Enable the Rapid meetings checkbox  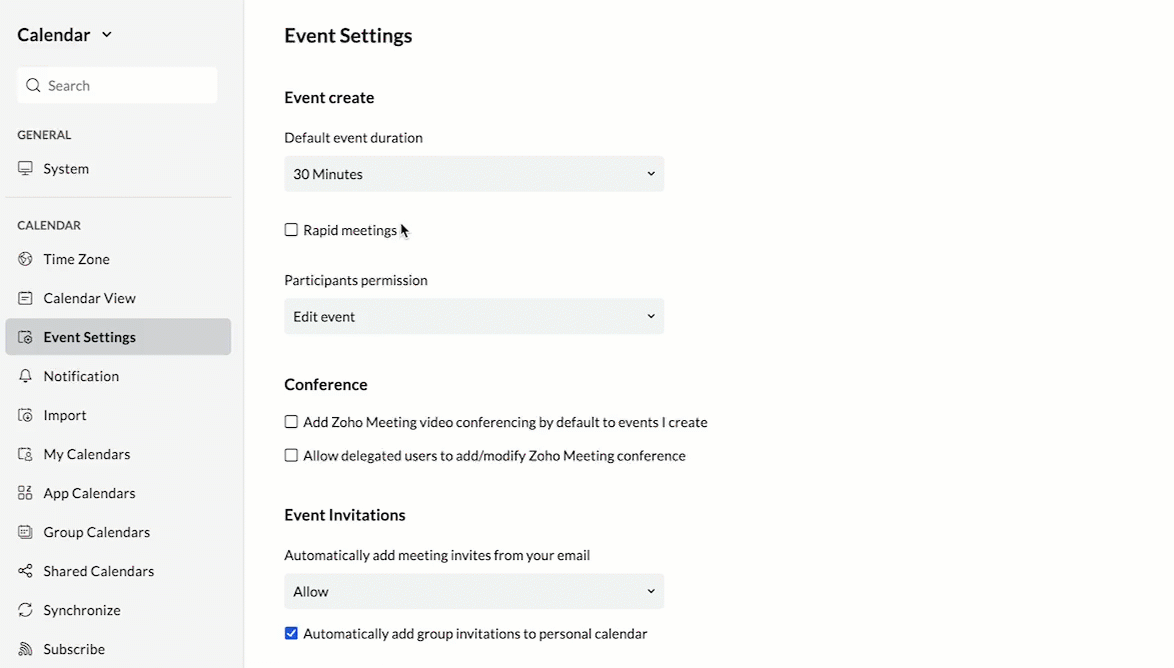point(291,230)
